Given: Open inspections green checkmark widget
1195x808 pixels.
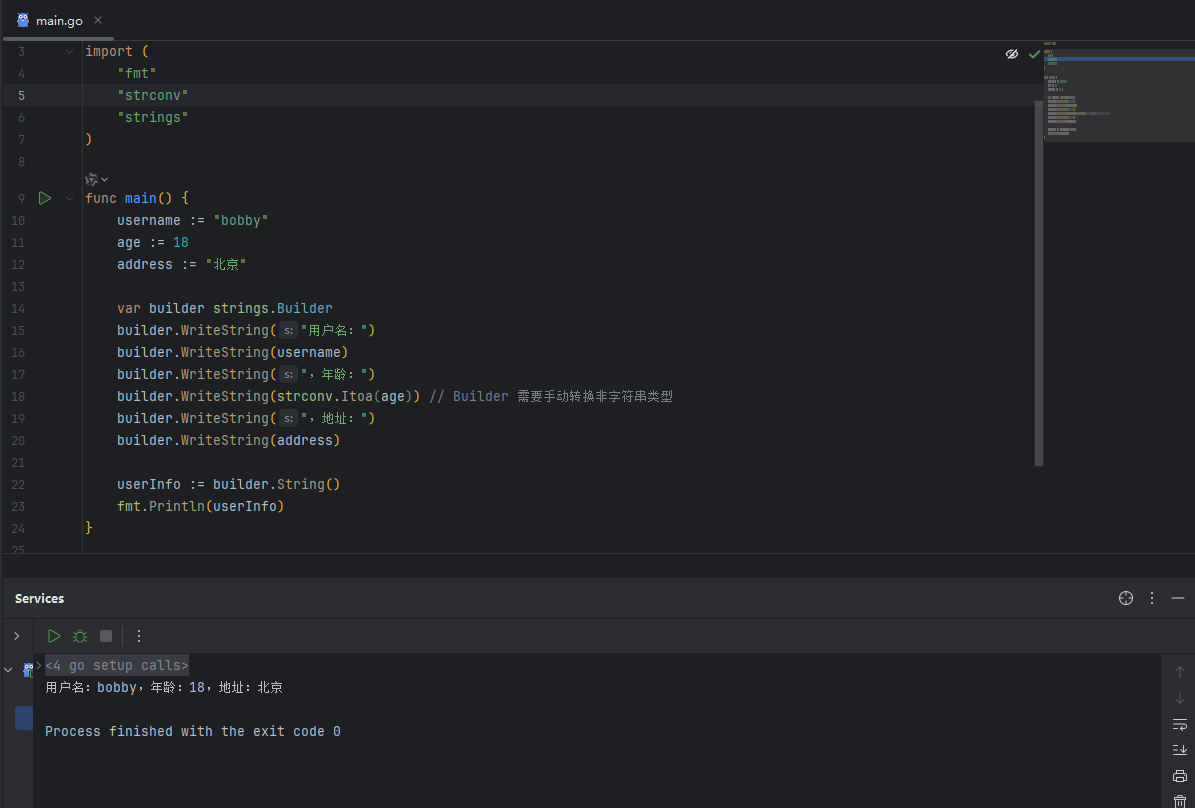Looking at the screenshot, I should coord(1034,54).
